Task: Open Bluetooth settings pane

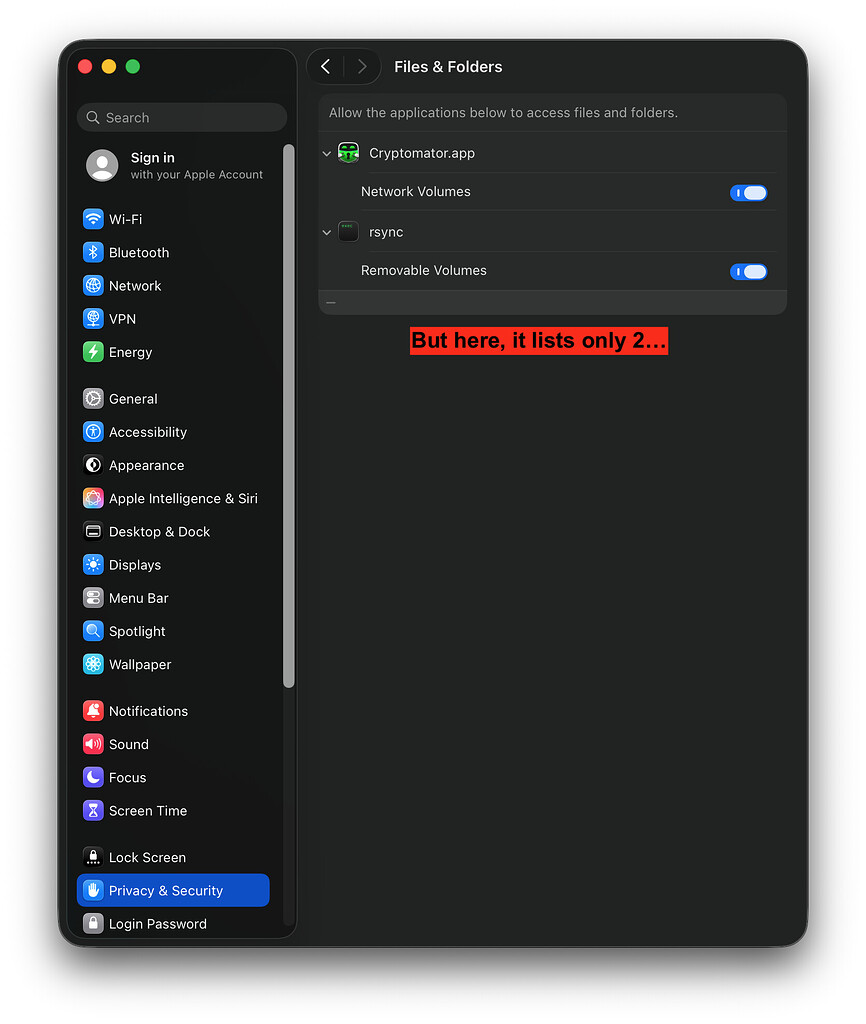Action: [x=173, y=252]
